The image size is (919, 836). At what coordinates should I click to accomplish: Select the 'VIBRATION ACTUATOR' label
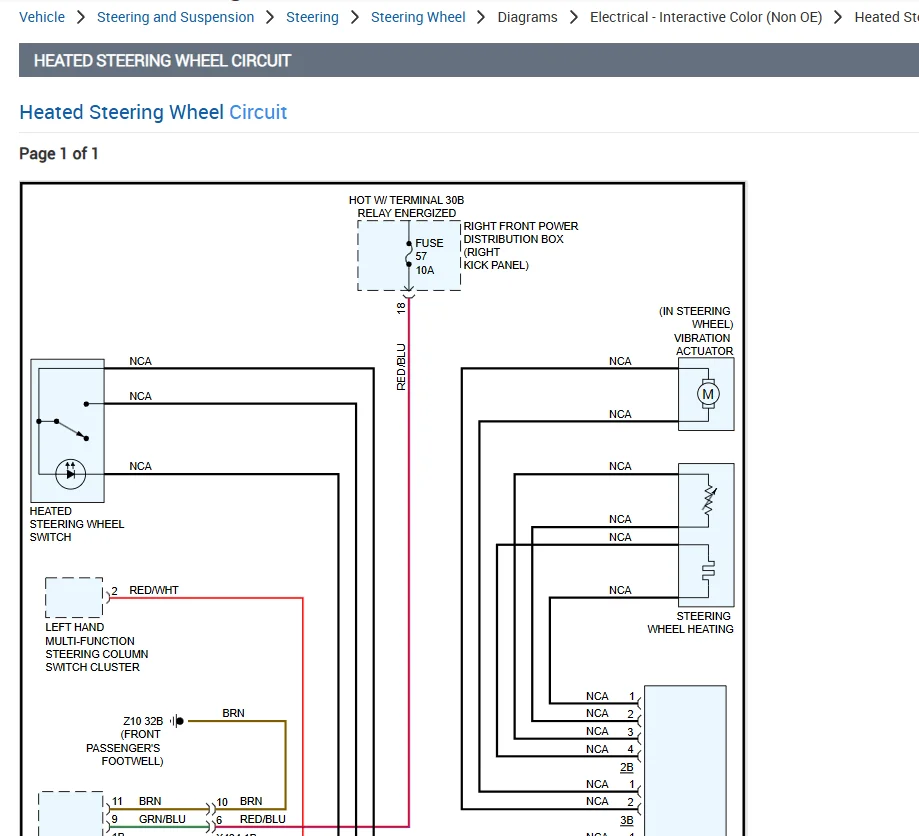point(703,345)
